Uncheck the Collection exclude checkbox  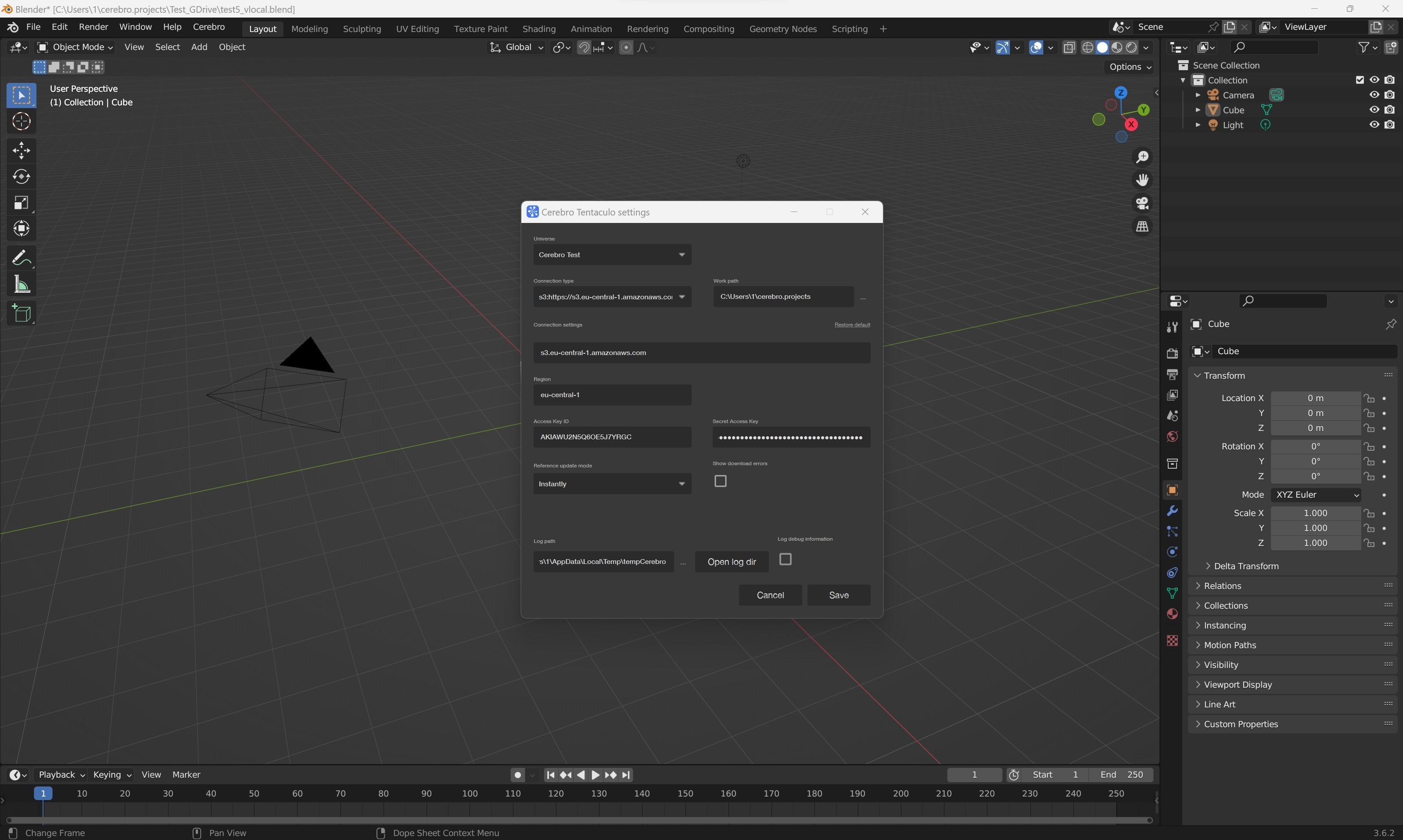(1360, 80)
